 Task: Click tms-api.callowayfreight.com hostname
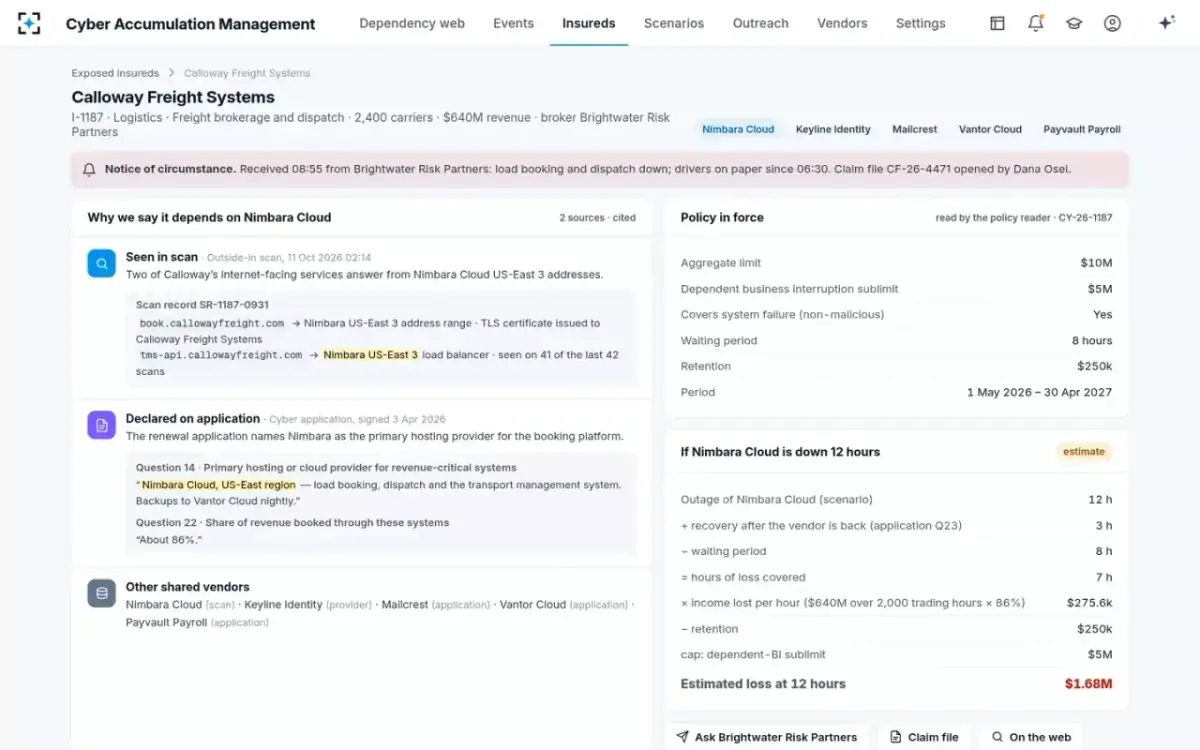(x=221, y=354)
